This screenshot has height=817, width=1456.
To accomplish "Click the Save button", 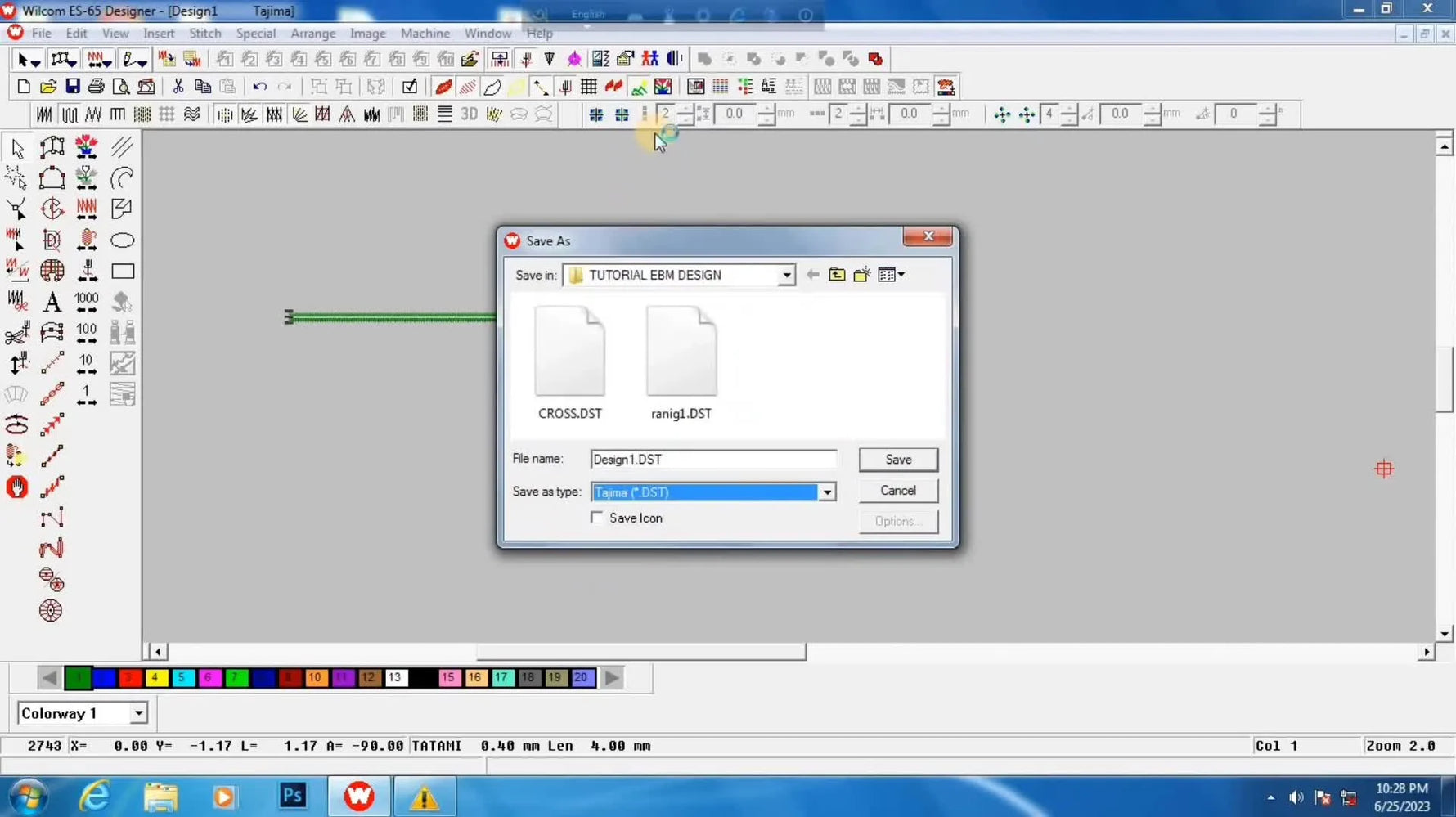I will pos(898,460).
